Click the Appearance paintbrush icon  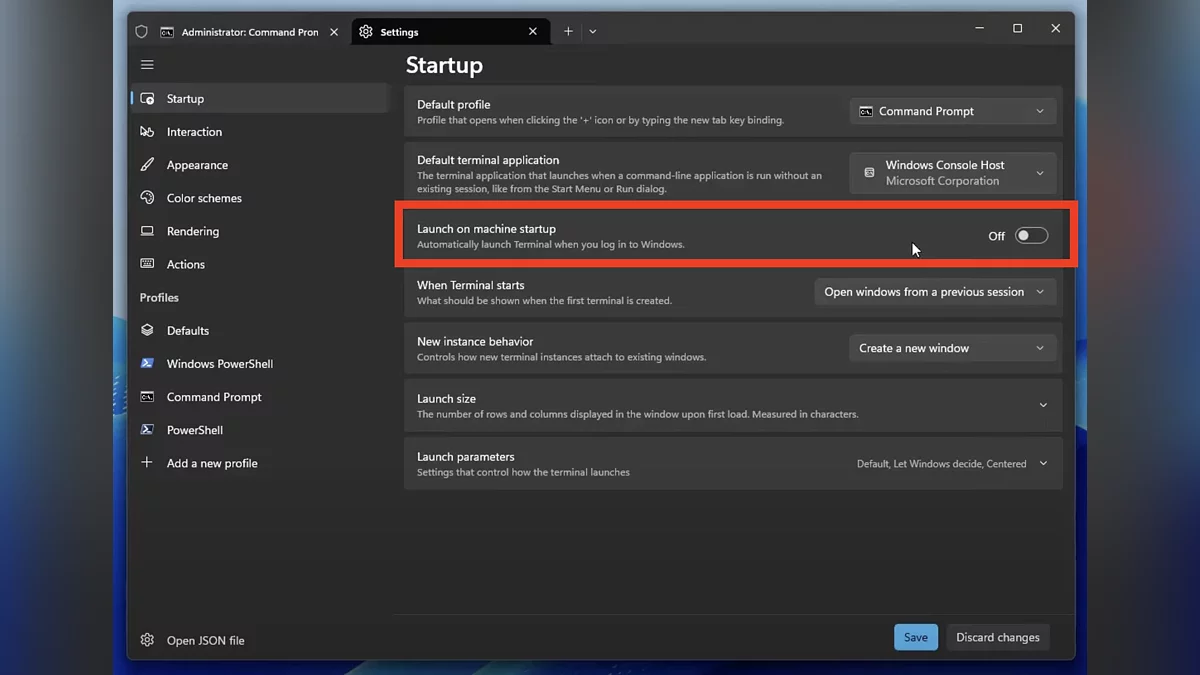coord(147,164)
